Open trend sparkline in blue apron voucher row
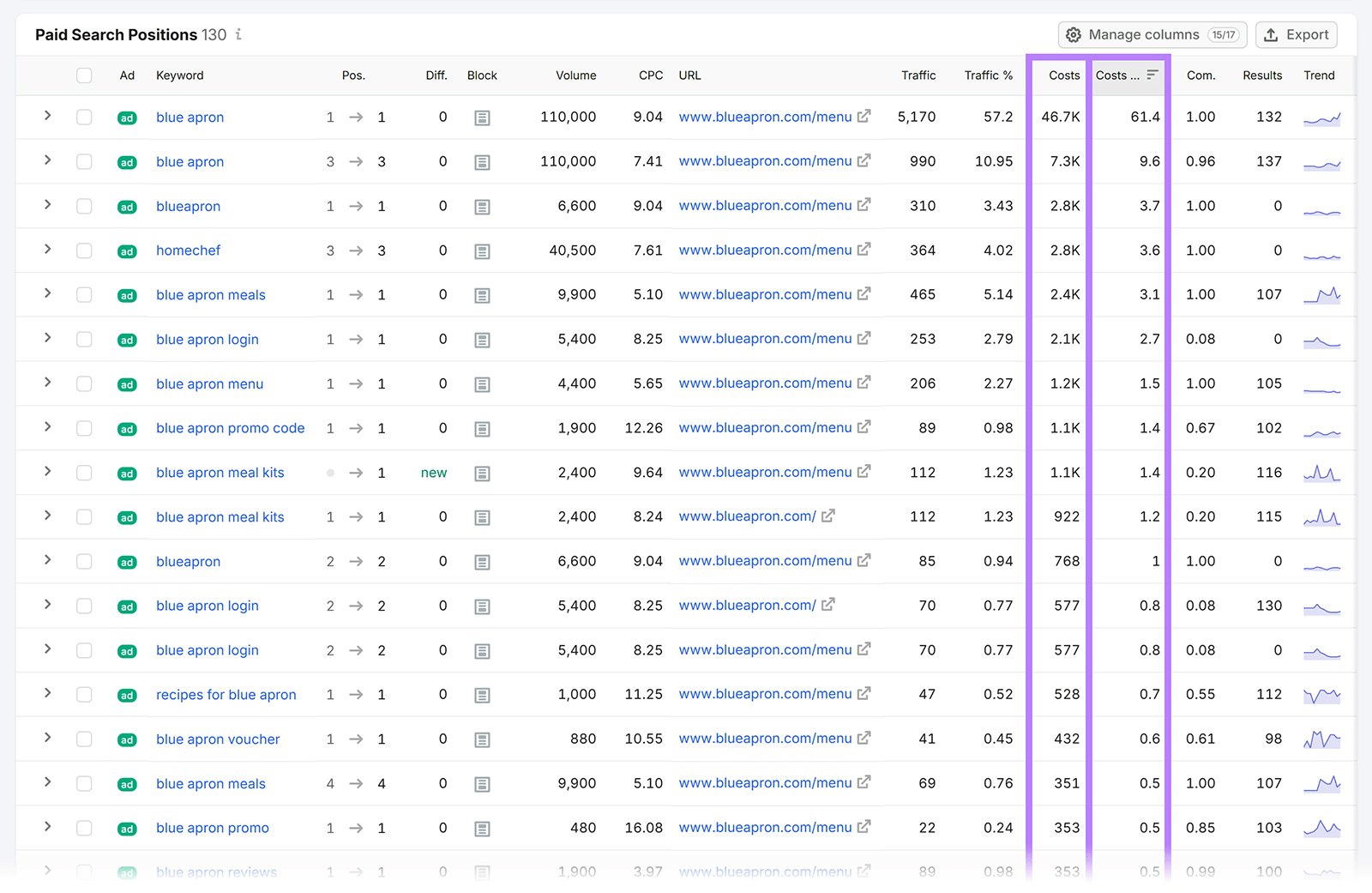This screenshot has width=1372, height=893. click(x=1321, y=739)
